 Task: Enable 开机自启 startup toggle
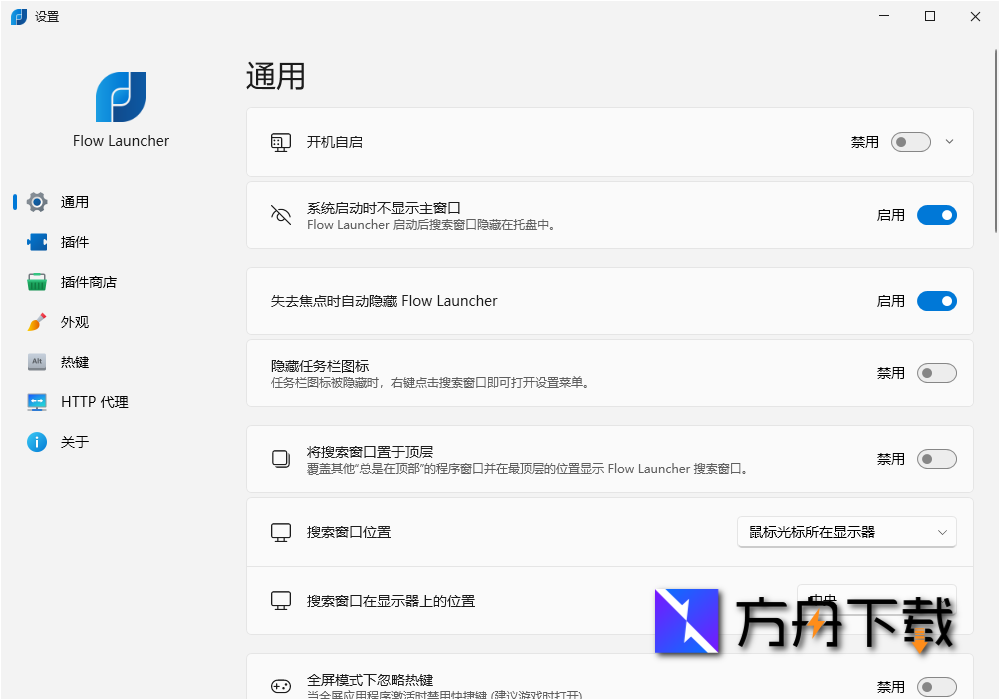[x=910, y=142]
